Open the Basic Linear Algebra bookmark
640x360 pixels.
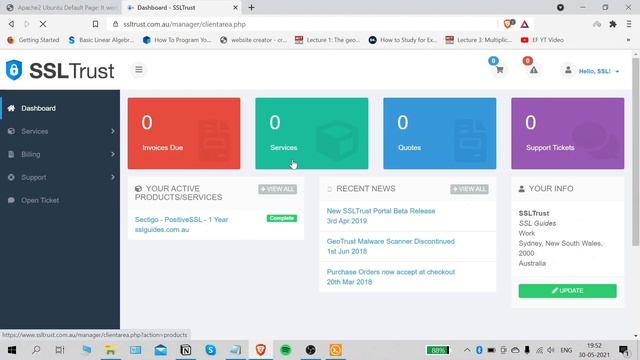(x=101, y=40)
